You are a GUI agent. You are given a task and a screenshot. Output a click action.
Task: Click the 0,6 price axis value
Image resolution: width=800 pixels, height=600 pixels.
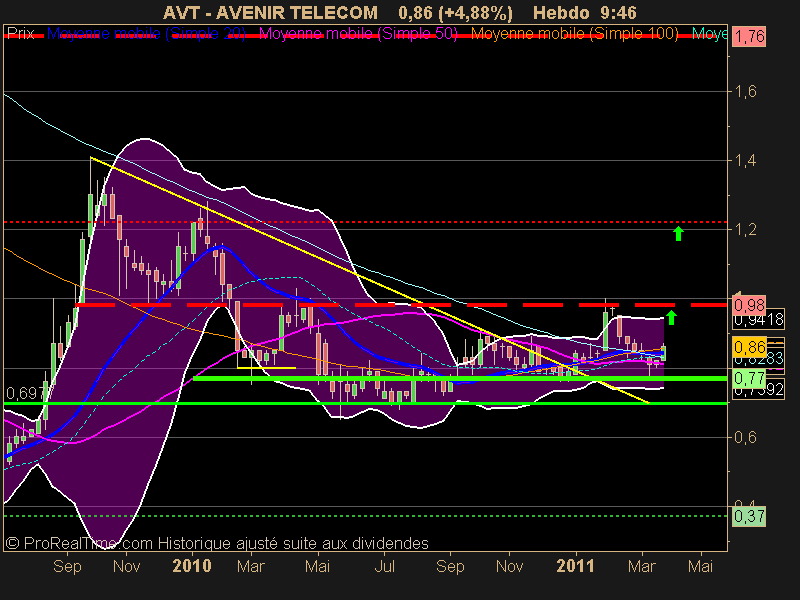tap(745, 437)
